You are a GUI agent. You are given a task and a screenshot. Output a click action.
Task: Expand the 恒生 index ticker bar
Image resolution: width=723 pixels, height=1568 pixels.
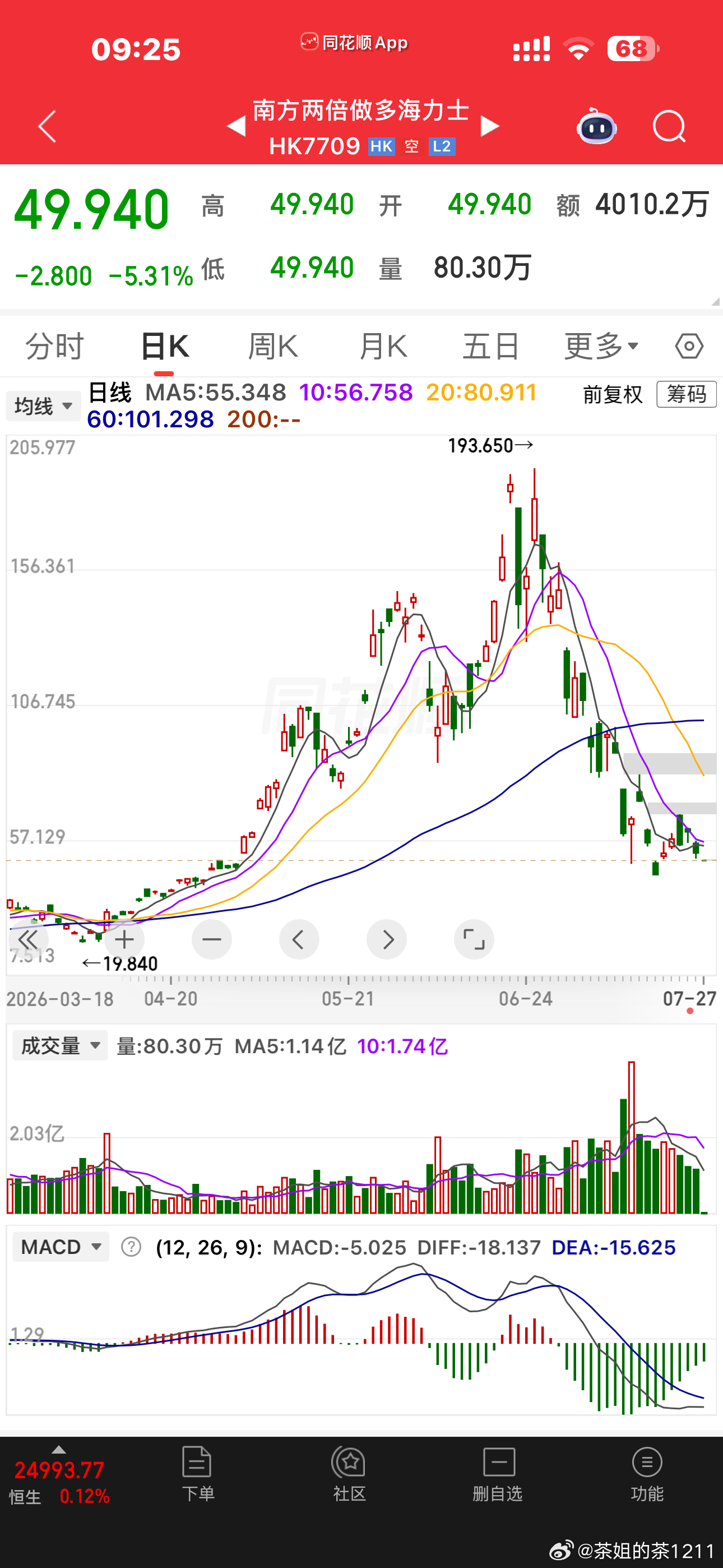pyautogui.click(x=58, y=1449)
